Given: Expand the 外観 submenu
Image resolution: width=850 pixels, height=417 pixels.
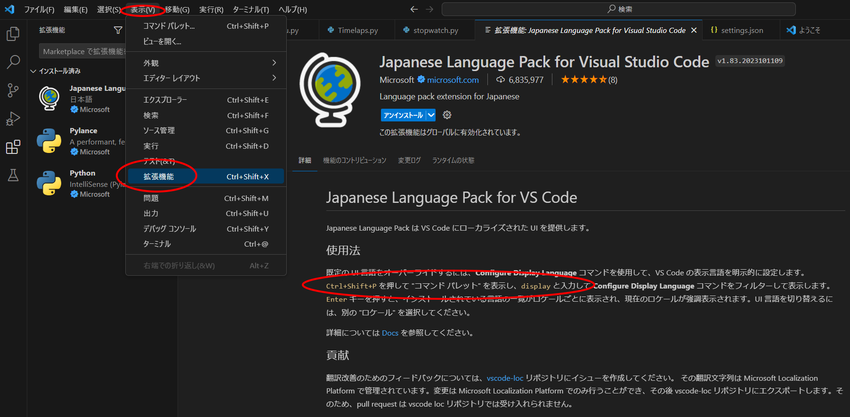Looking at the screenshot, I should click(x=206, y=63).
